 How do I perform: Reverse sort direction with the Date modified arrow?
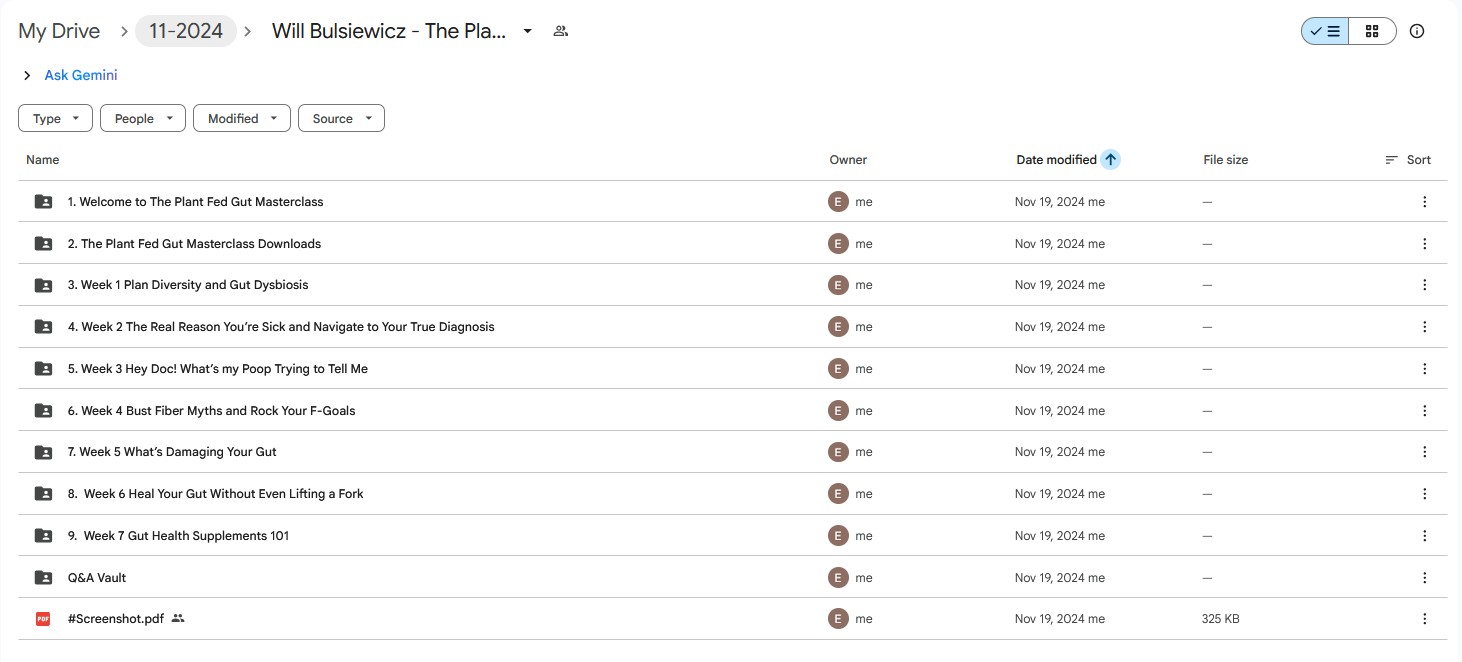tap(1110, 159)
